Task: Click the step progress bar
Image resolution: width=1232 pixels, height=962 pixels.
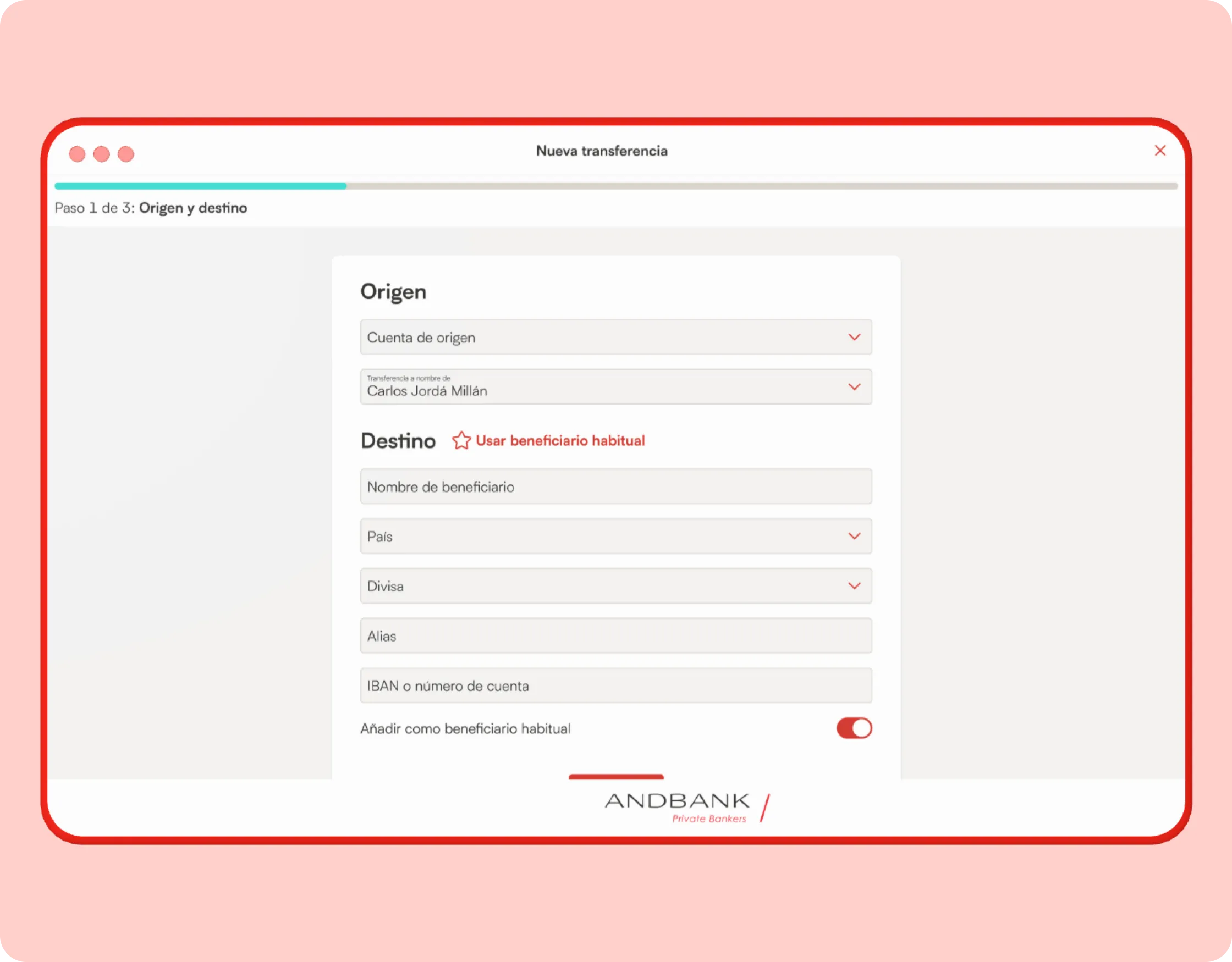Action: [615, 185]
